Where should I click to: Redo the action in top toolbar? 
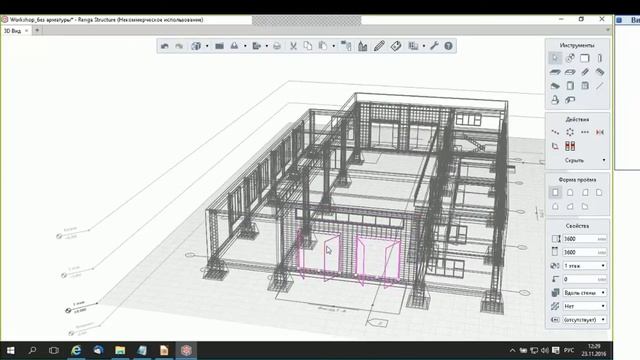179,46
